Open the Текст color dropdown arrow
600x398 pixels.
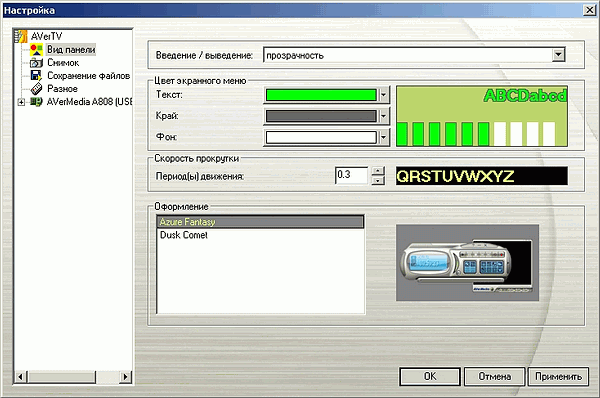pyautogui.click(x=383, y=95)
